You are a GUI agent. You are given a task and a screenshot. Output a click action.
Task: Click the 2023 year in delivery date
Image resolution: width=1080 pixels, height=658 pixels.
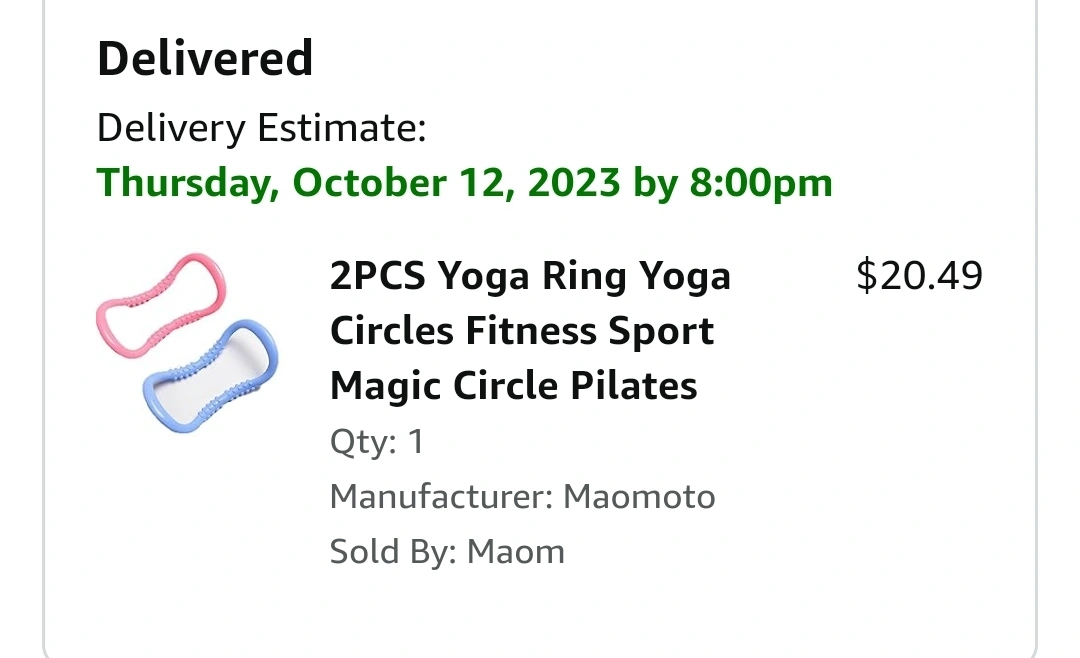pyautogui.click(x=574, y=183)
